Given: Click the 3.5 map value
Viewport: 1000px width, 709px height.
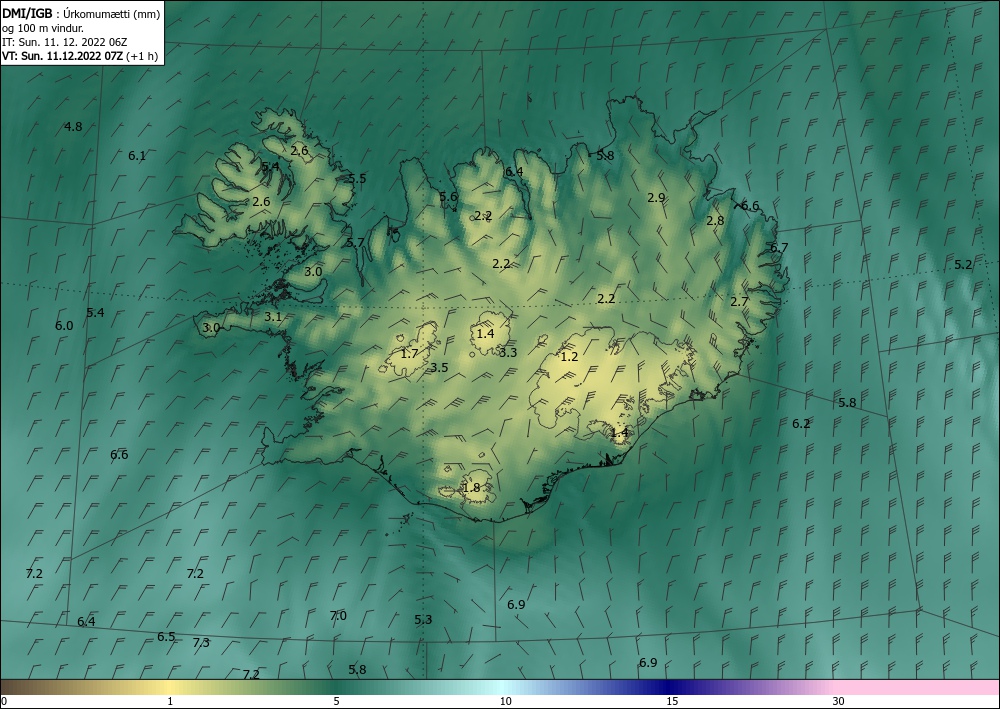Looking at the screenshot, I should 439,367.
